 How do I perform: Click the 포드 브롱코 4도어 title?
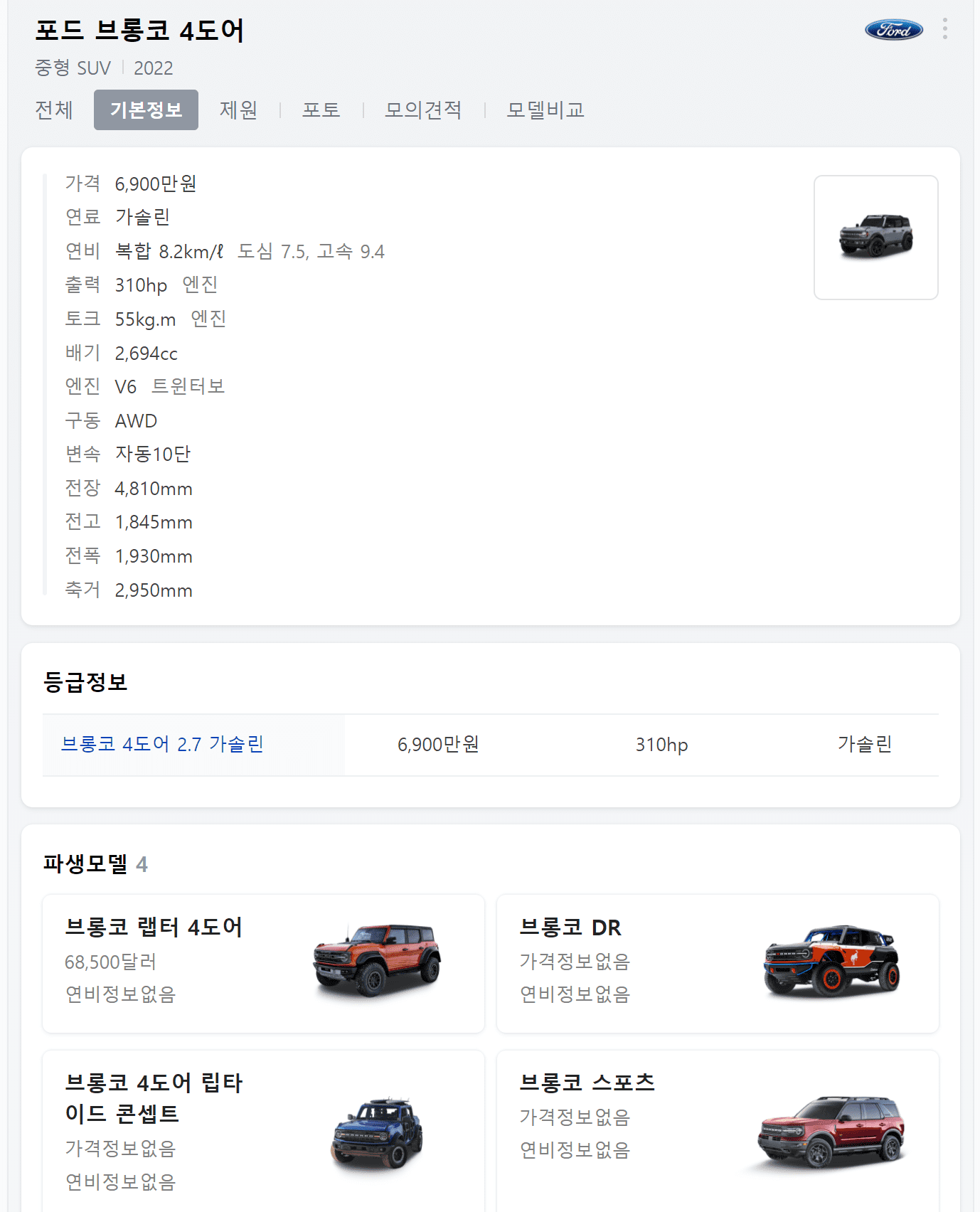[x=139, y=31]
